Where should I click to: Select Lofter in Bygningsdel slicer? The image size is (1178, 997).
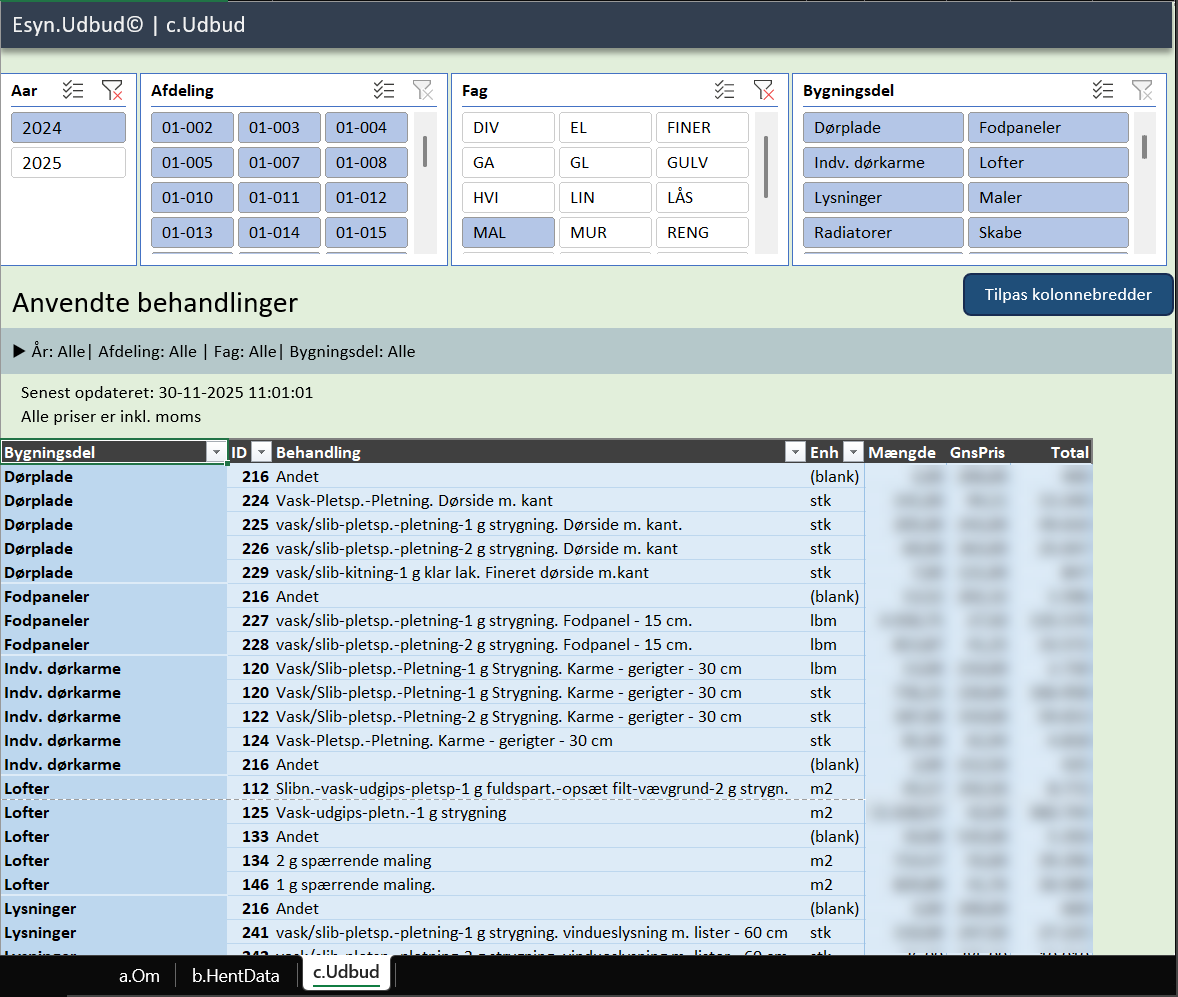pyautogui.click(x=1048, y=162)
